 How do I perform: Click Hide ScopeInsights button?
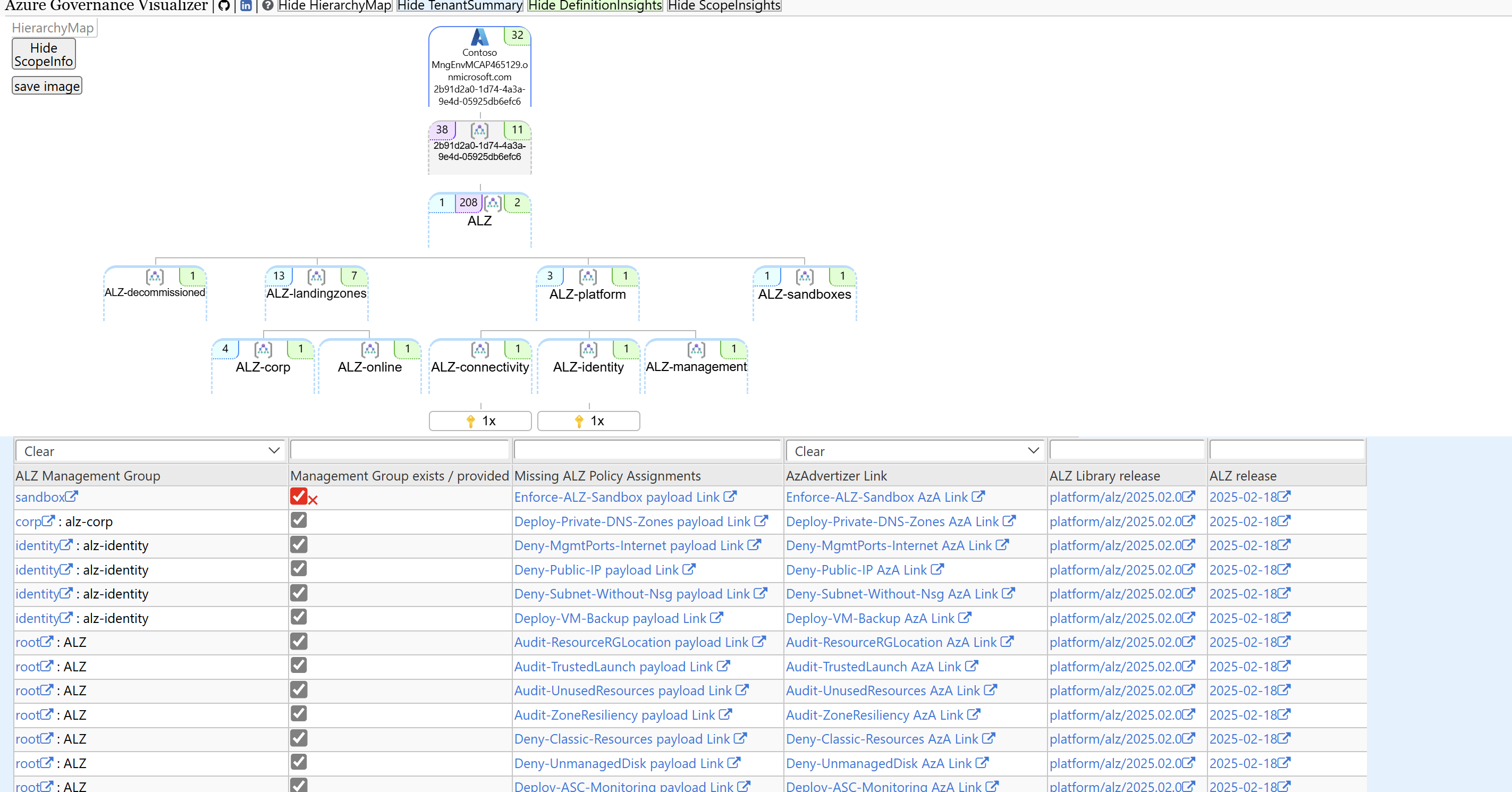pos(724,6)
